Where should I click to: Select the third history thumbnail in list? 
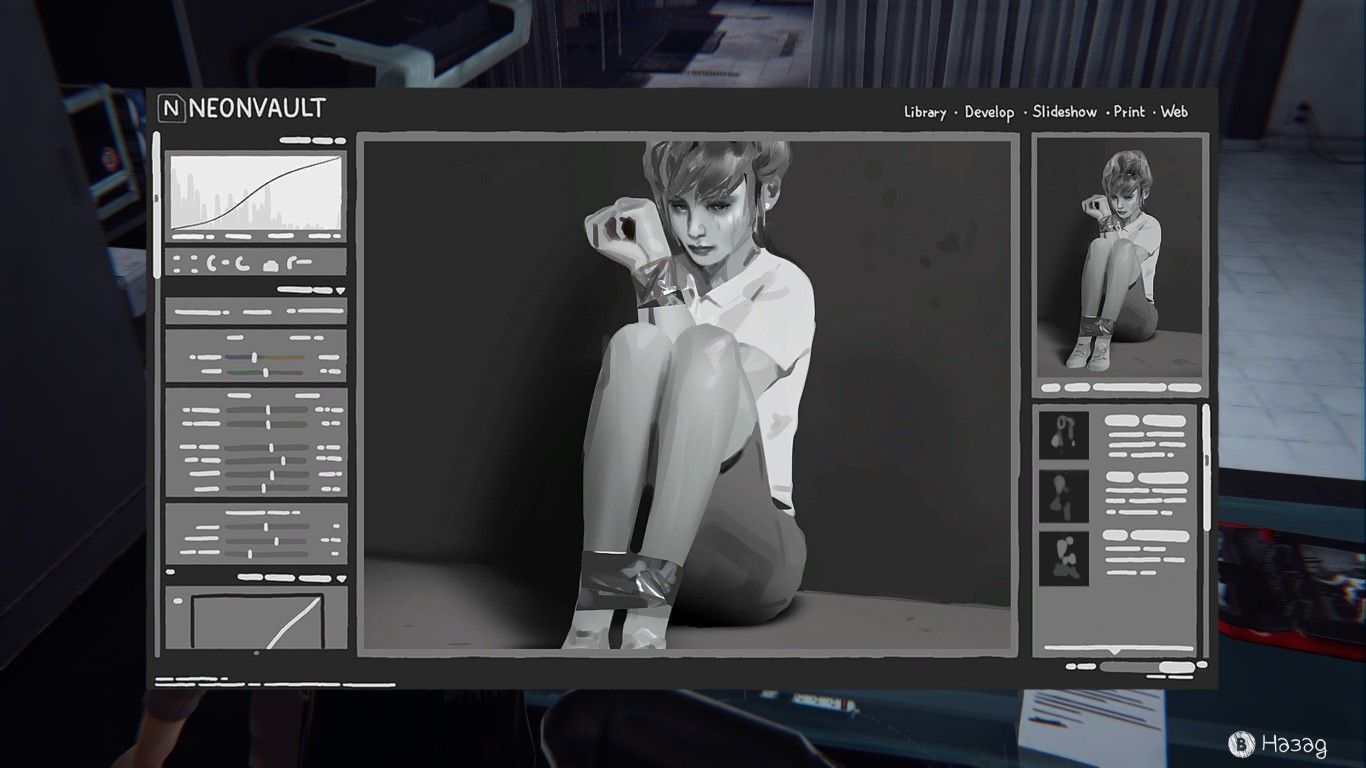click(1063, 558)
